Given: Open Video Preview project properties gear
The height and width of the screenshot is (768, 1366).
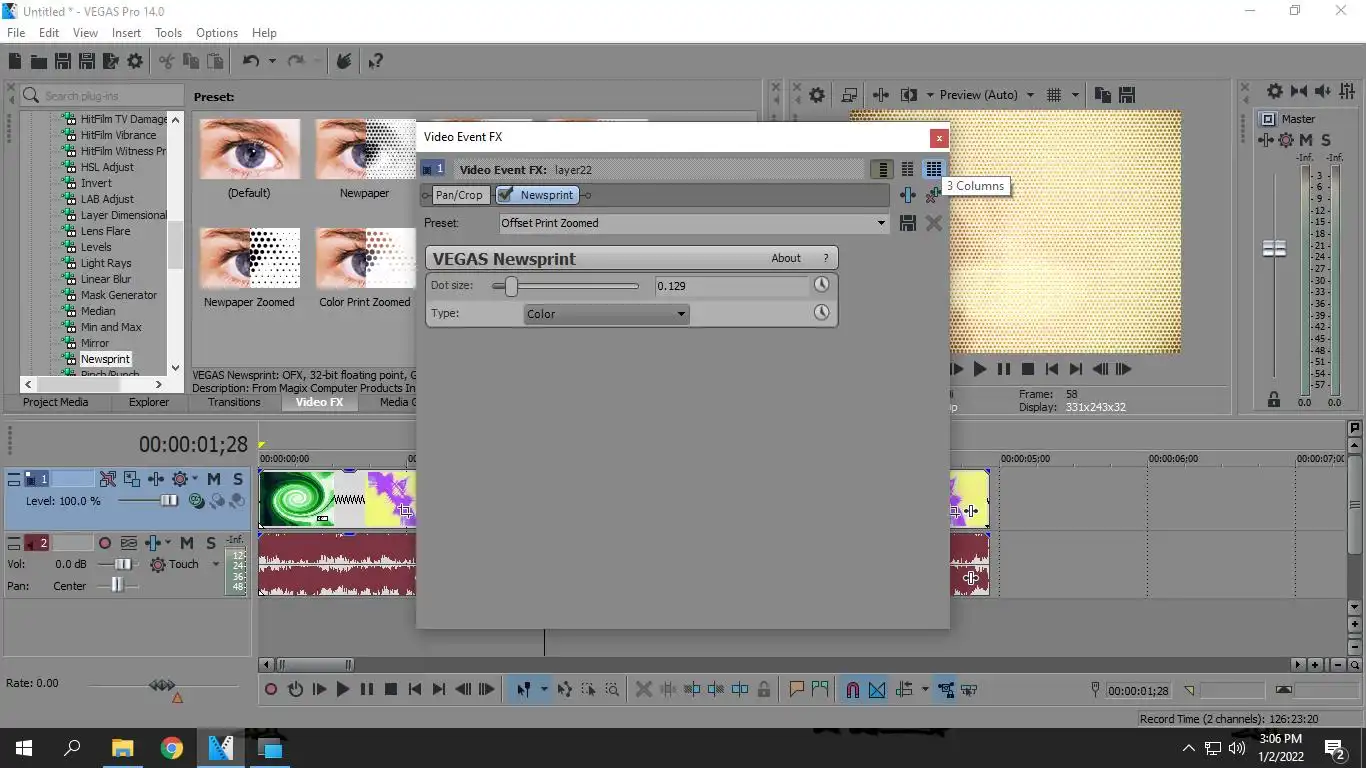Looking at the screenshot, I should tap(817, 95).
